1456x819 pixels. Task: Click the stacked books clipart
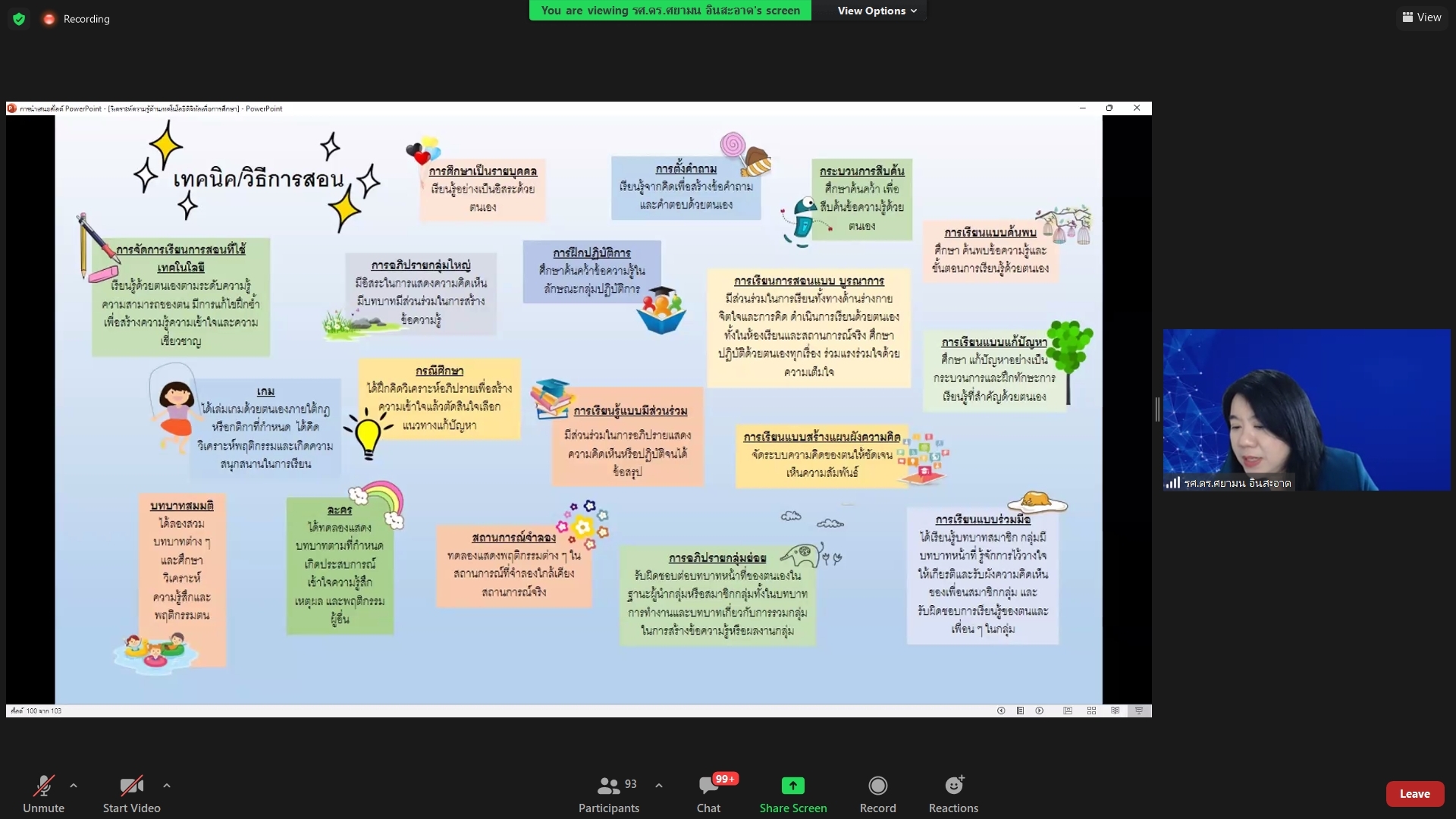(x=551, y=398)
